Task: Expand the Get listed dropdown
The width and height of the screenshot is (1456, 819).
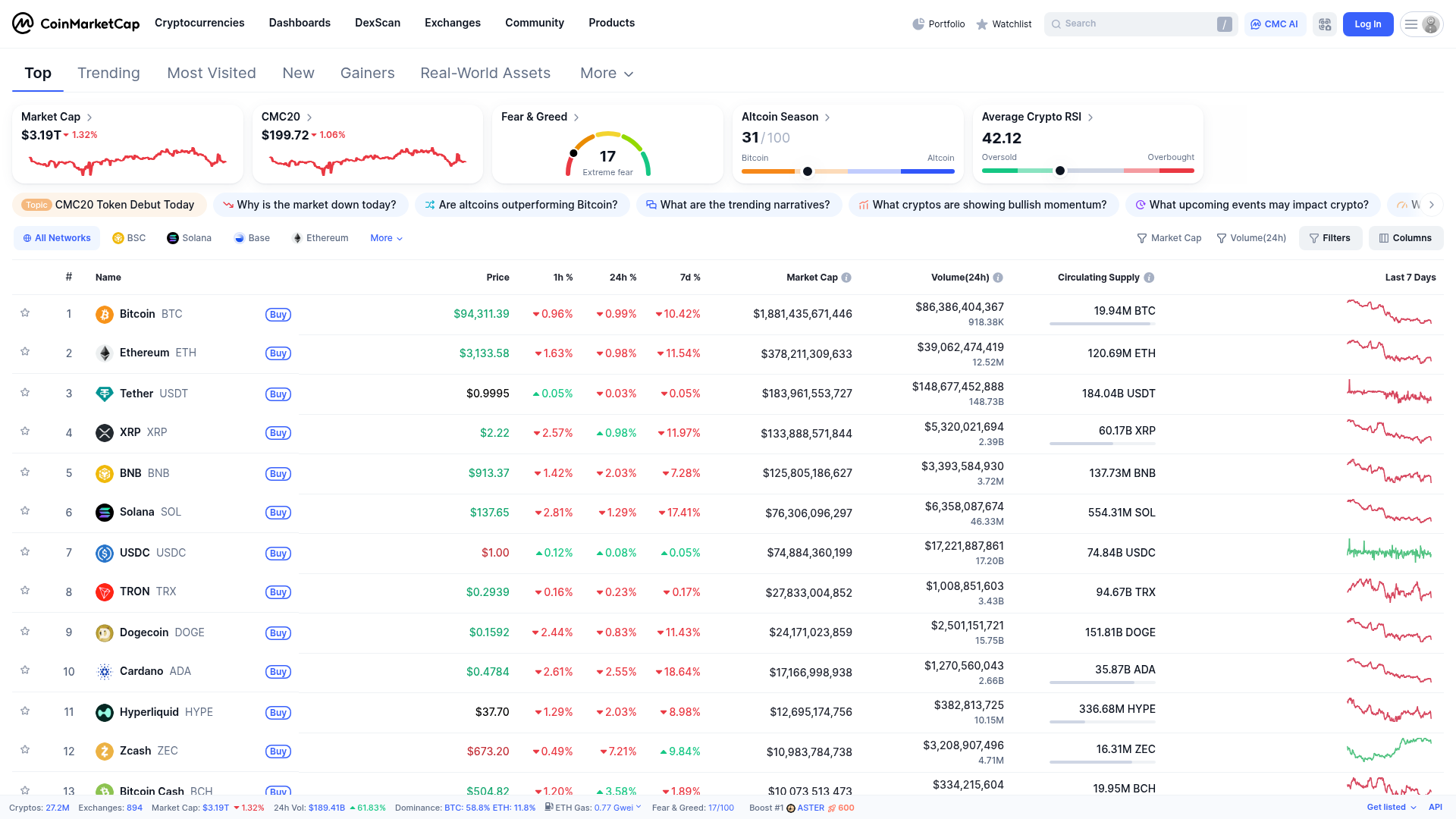Action: [x=1392, y=808]
